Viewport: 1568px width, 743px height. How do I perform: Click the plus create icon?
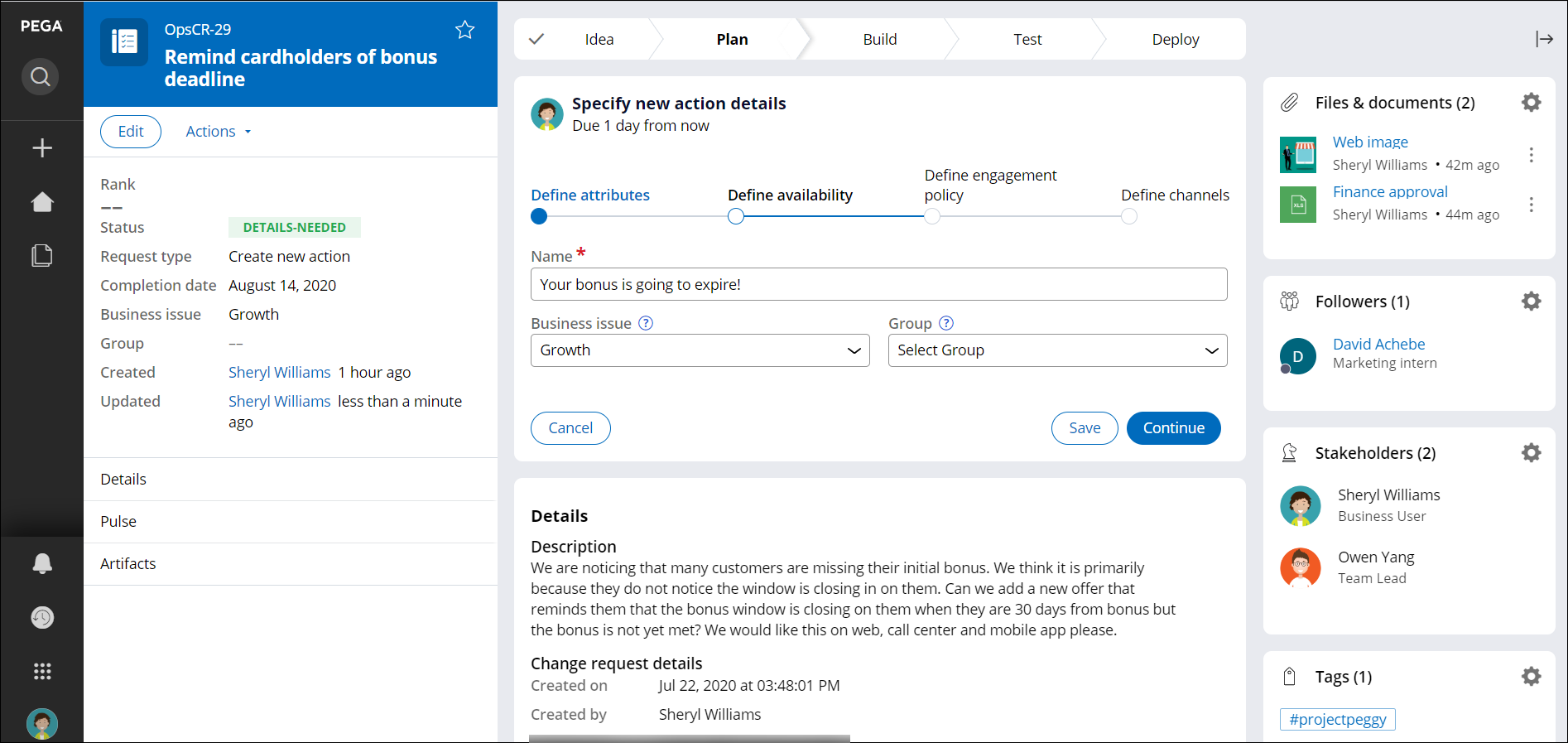coord(42,148)
